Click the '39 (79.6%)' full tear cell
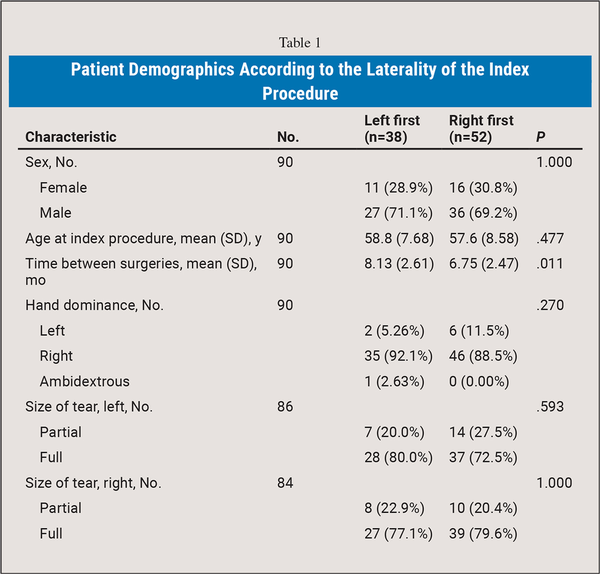The height and width of the screenshot is (574, 600). click(x=485, y=533)
